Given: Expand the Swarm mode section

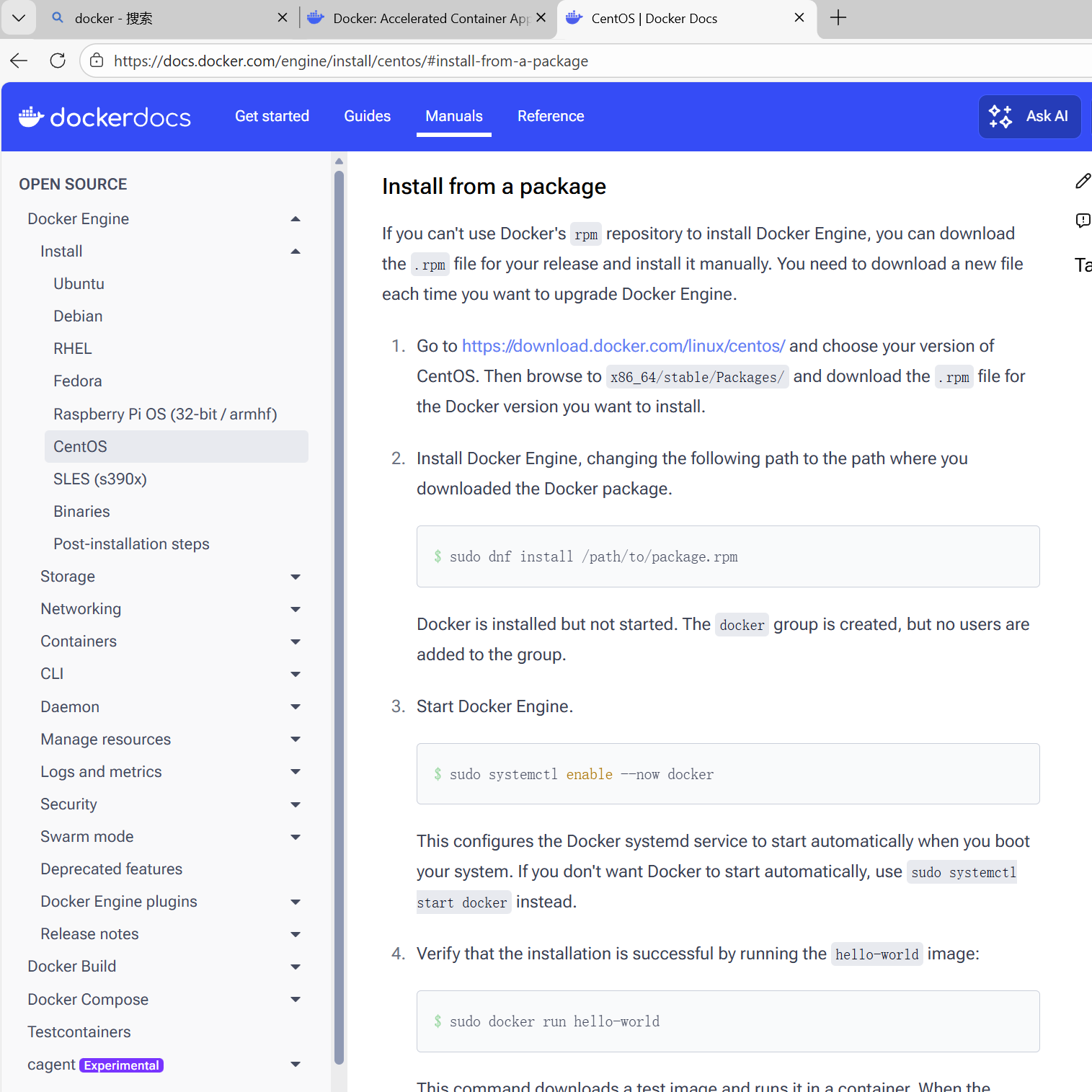Looking at the screenshot, I should [296, 837].
